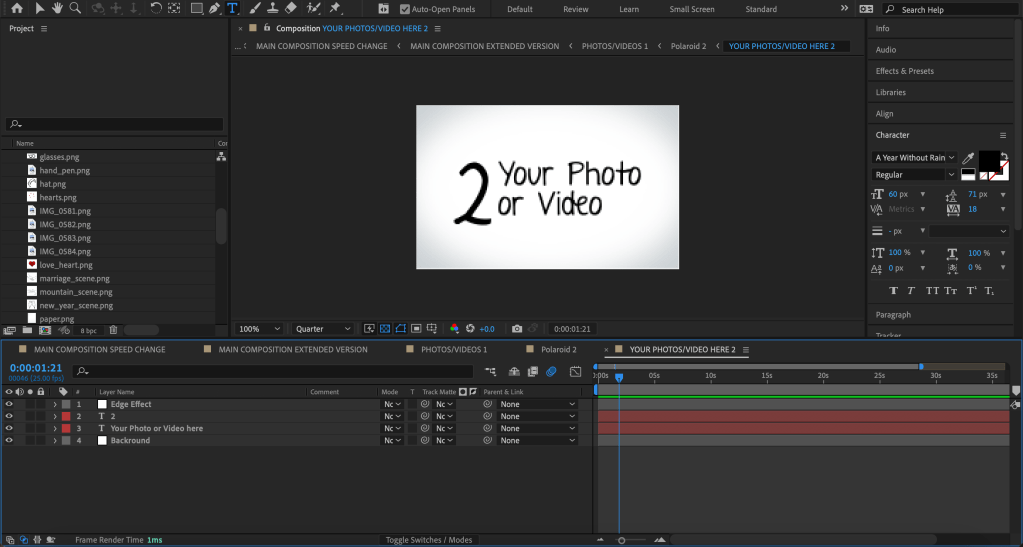Select the Eraser tool
Viewport: 1023px width, 547px height.
click(x=291, y=8)
